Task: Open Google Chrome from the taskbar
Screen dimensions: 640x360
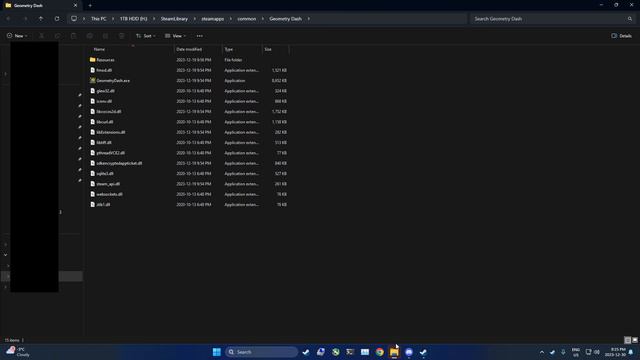Action: tap(380, 352)
